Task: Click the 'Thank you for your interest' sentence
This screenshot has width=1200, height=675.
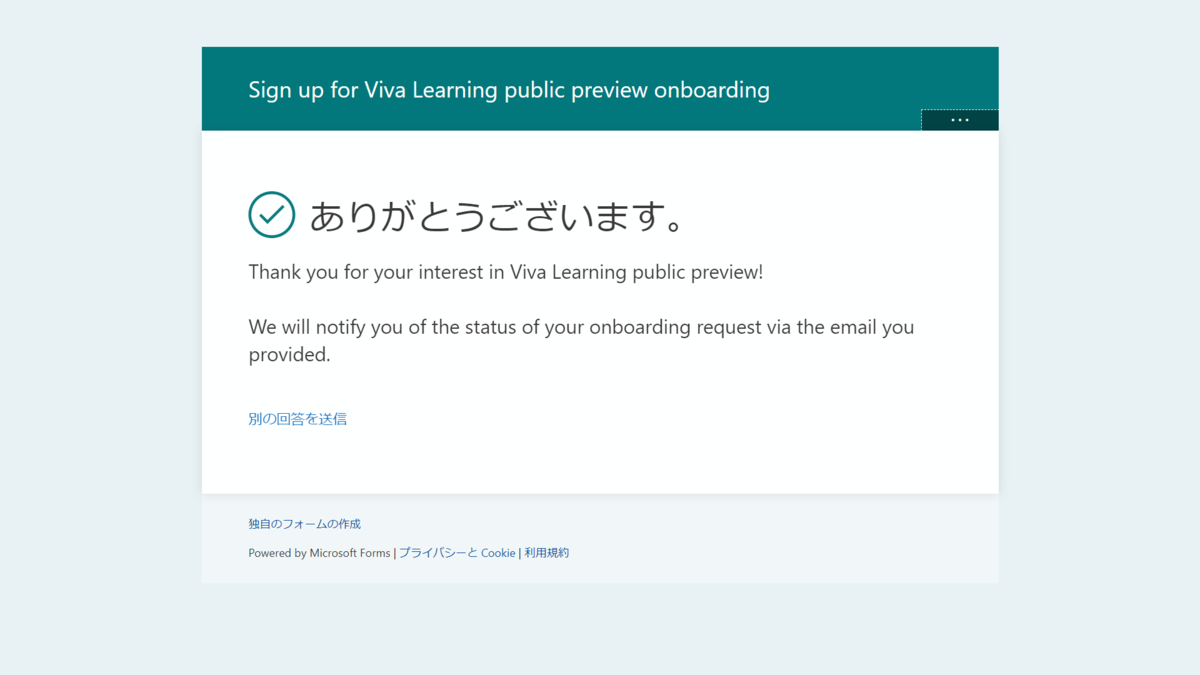Action: [x=506, y=272]
